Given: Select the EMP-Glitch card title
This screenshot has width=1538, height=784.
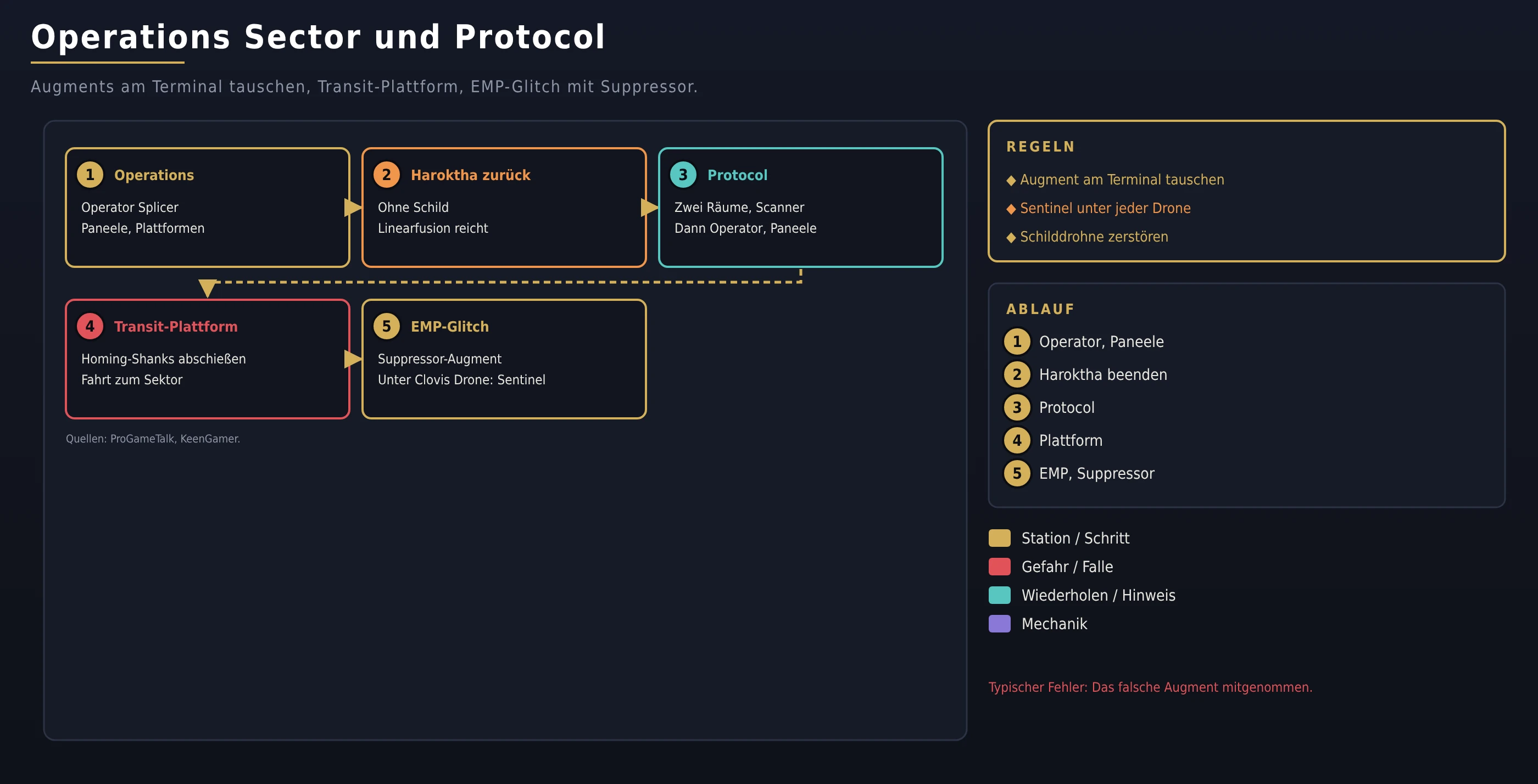Looking at the screenshot, I should 449,327.
